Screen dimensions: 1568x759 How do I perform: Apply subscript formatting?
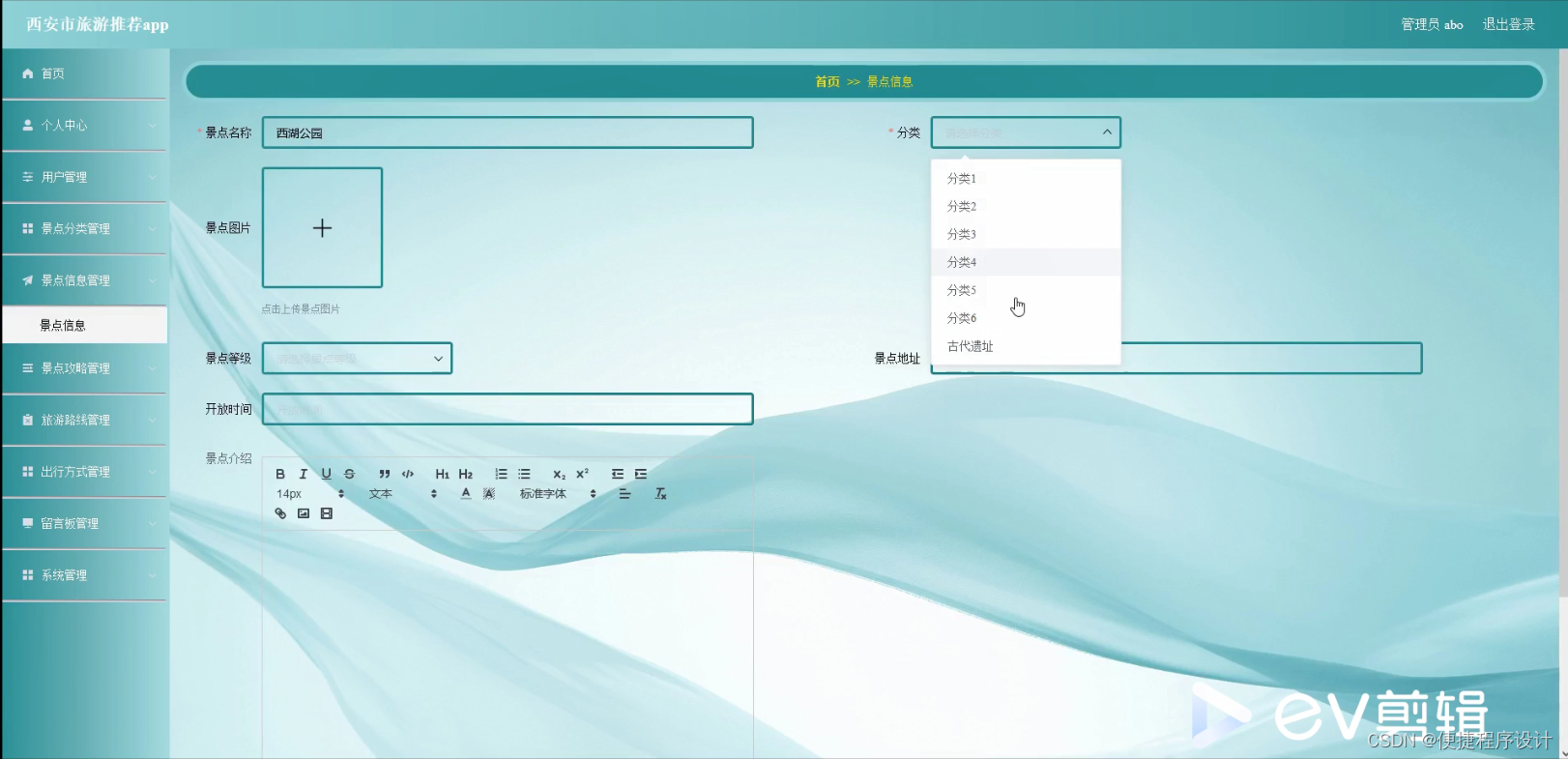coord(559,474)
